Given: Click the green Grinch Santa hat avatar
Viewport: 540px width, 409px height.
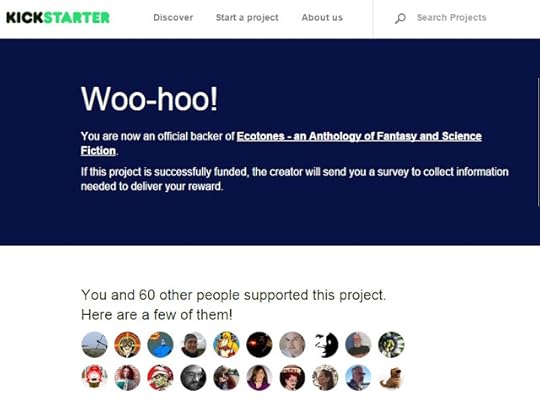Looking at the screenshot, I should [160, 378].
